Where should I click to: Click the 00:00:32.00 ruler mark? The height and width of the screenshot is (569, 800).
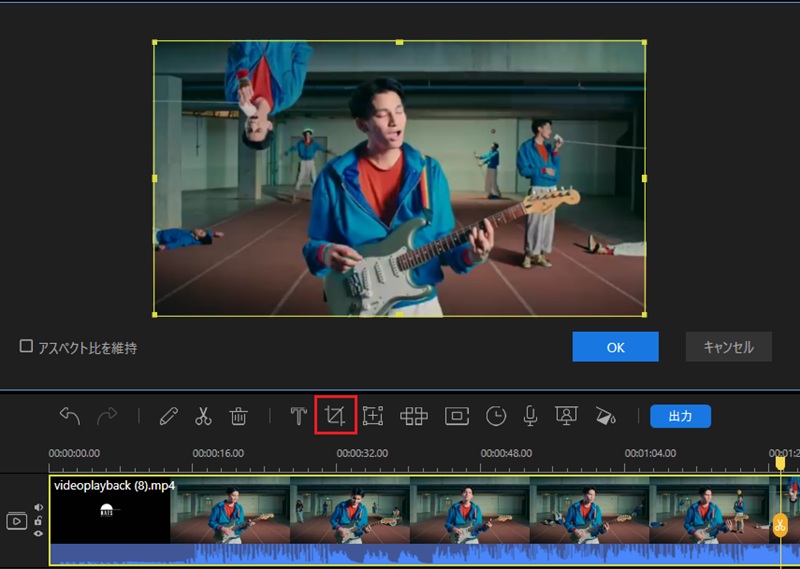pos(362,453)
